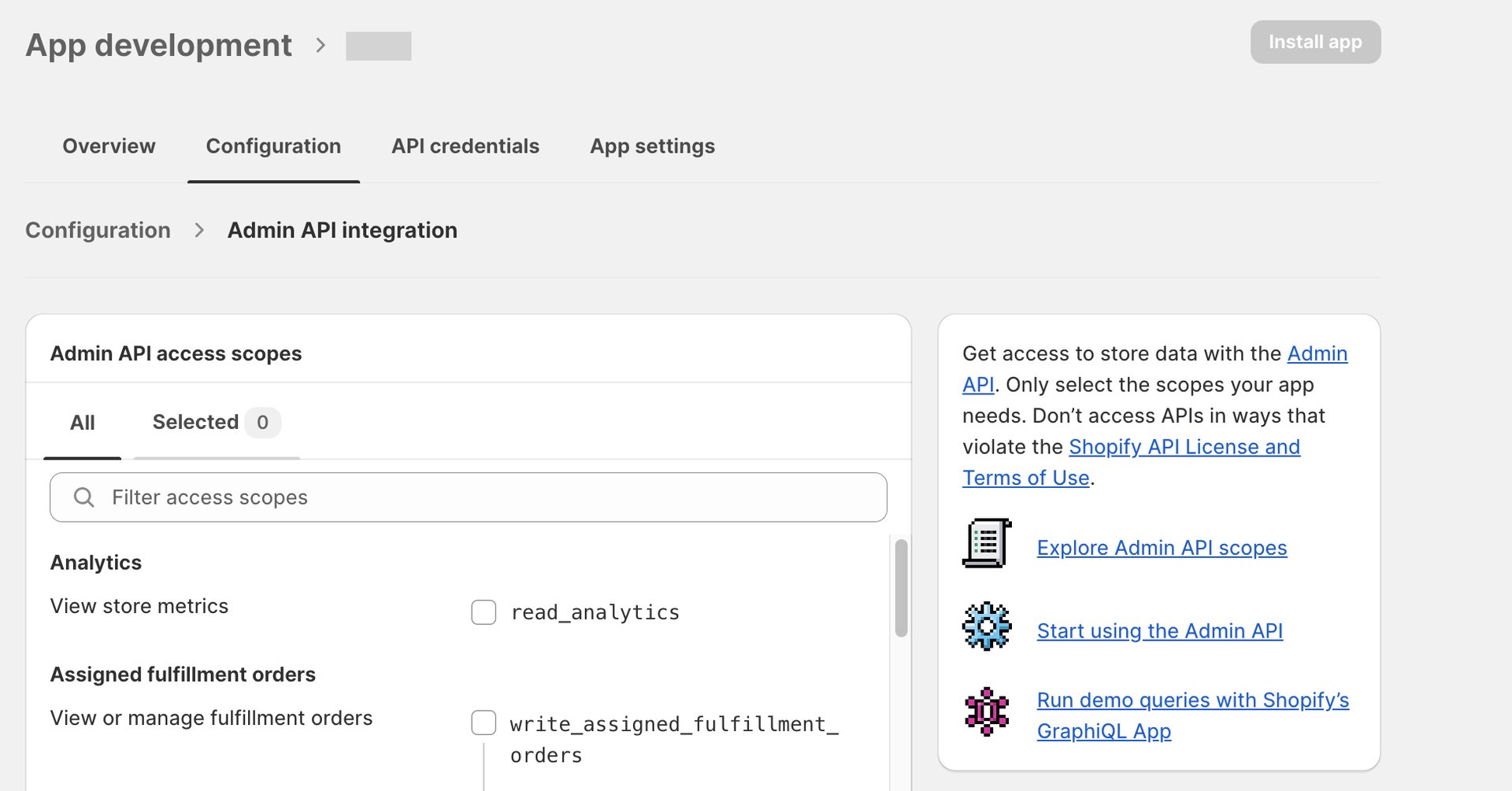Focus the Filter access scopes field

[x=469, y=497]
